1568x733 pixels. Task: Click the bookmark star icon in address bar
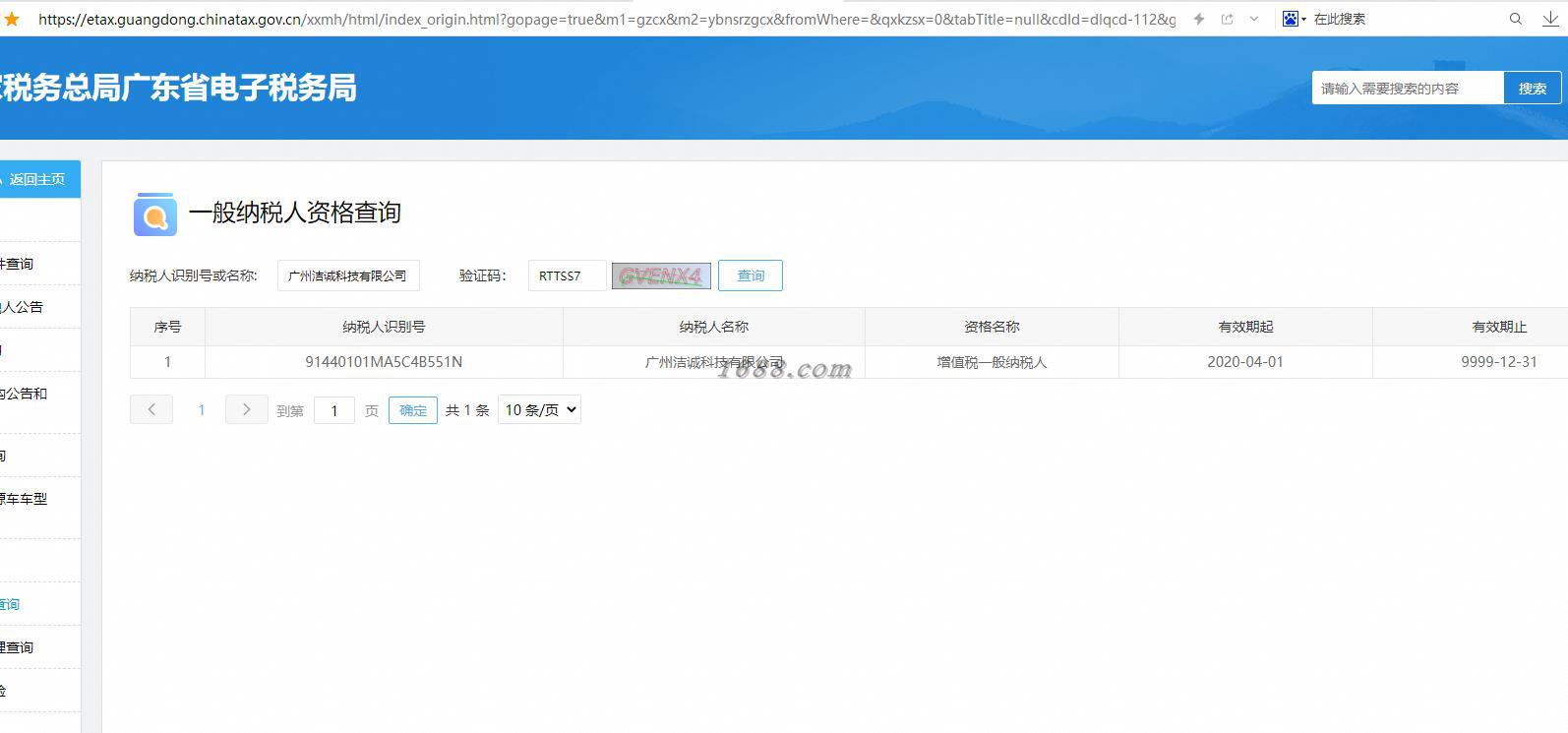pyautogui.click(x=12, y=19)
